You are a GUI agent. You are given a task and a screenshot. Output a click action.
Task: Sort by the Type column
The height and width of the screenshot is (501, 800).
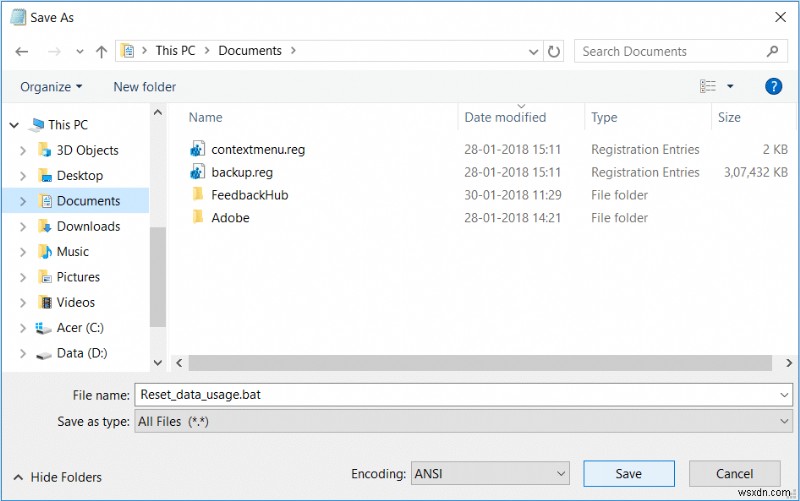point(604,117)
